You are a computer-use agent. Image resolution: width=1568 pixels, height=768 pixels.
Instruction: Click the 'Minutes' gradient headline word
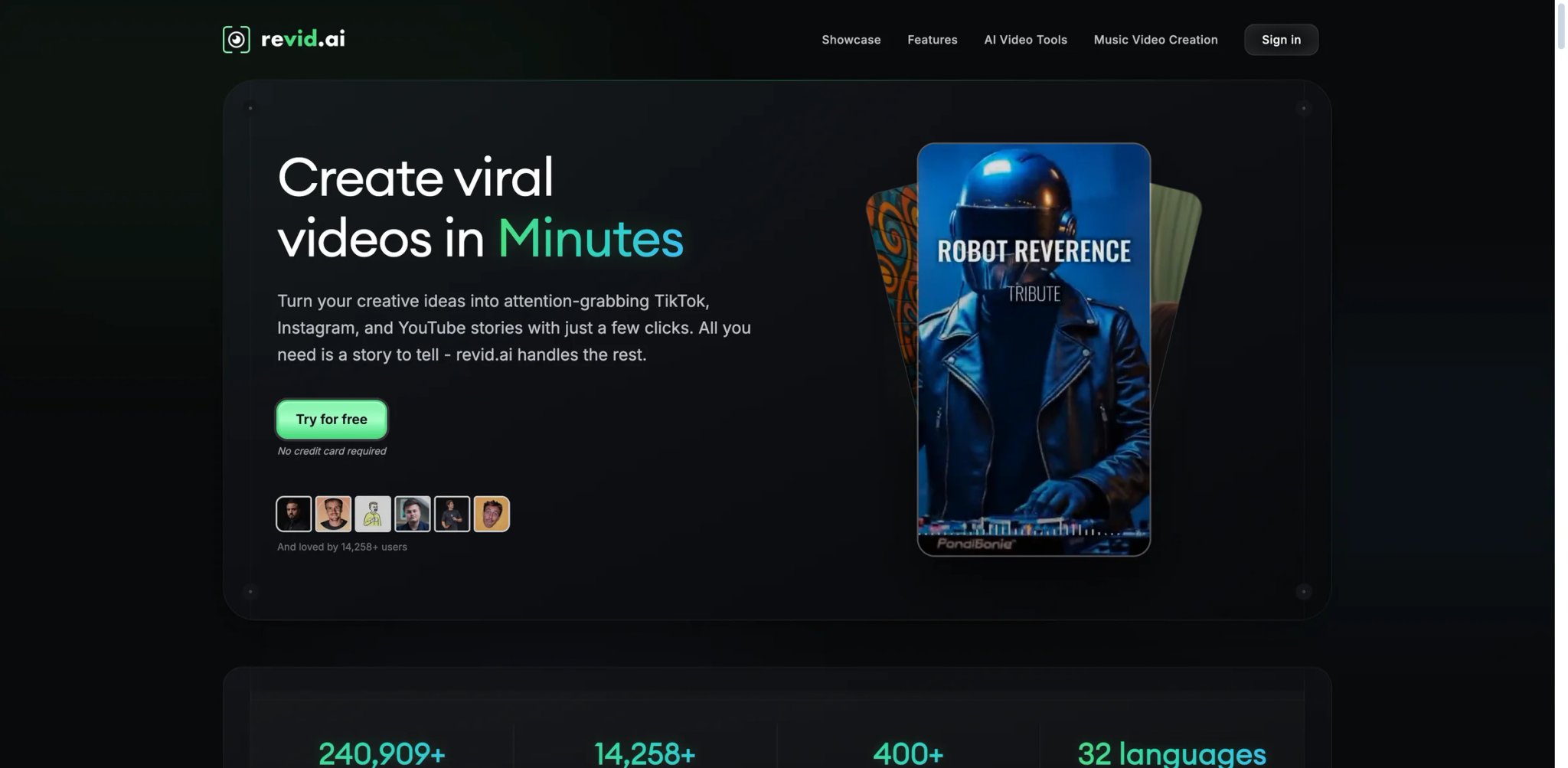[590, 238]
